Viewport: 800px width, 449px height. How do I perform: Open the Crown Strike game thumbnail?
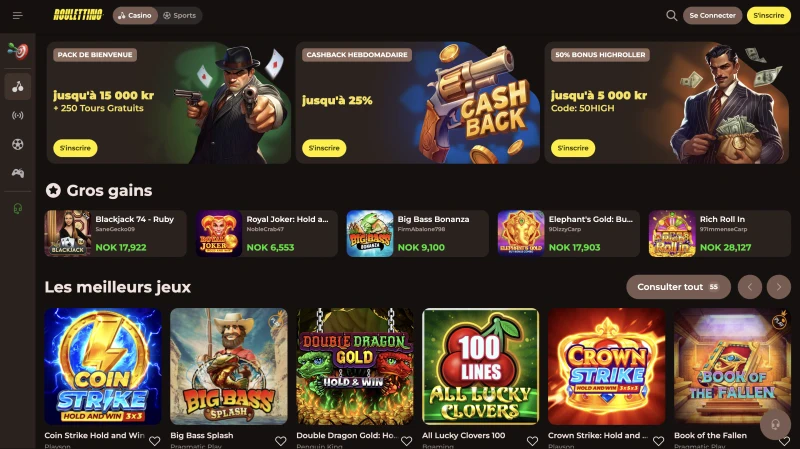pos(607,366)
